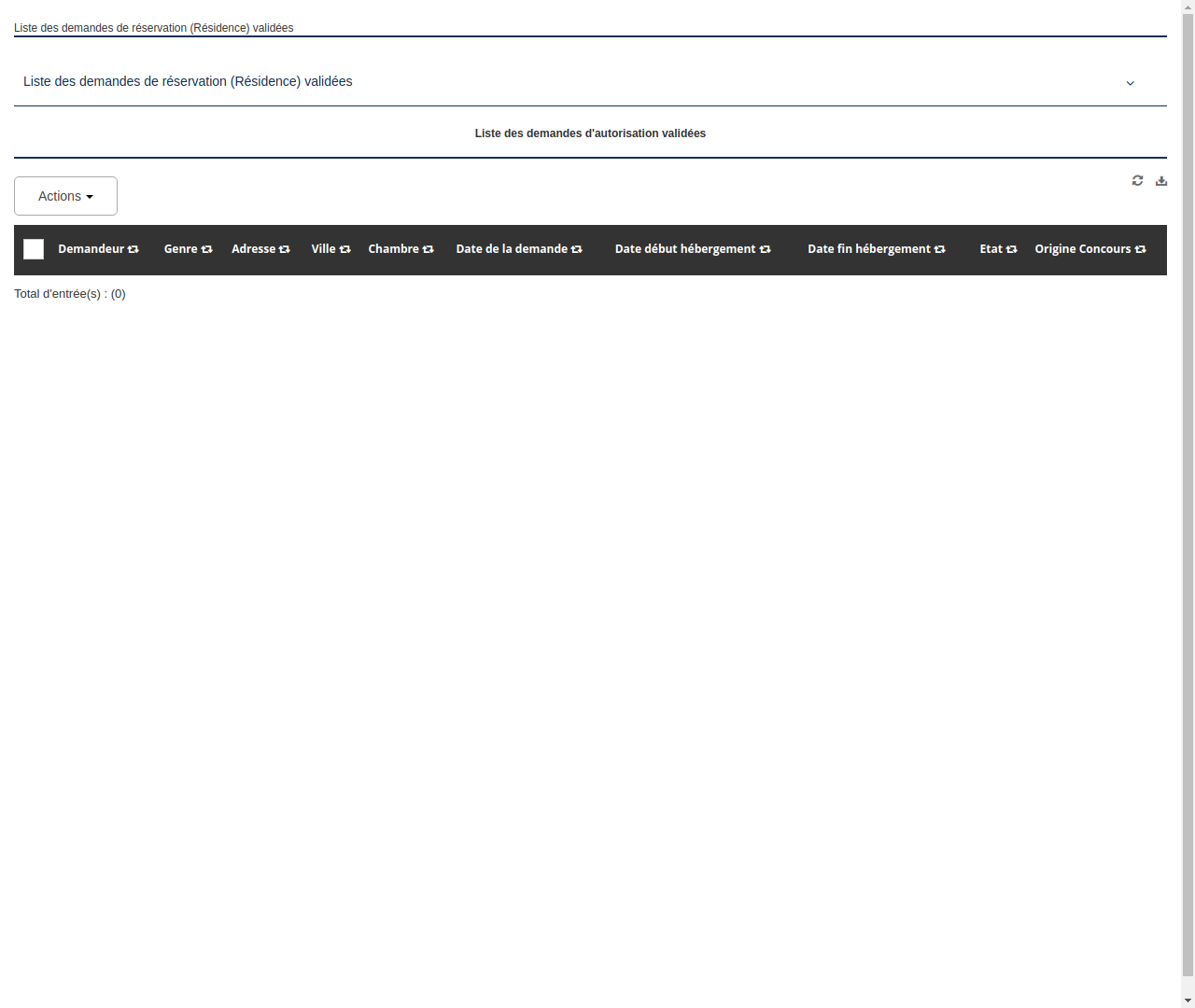This screenshot has height=1008, width=1195.
Task: Collapse the réservation (Résidence) validées panel chevron
Action: [x=1130, y=83]
